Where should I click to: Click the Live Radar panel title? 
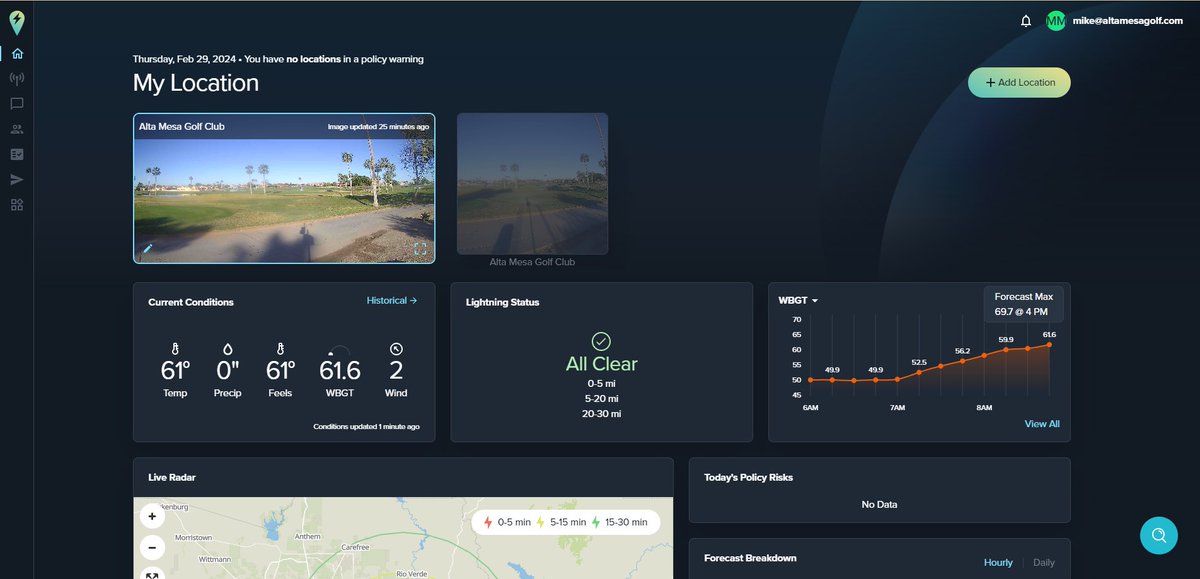pyautogui.click(x=172, y=477)
